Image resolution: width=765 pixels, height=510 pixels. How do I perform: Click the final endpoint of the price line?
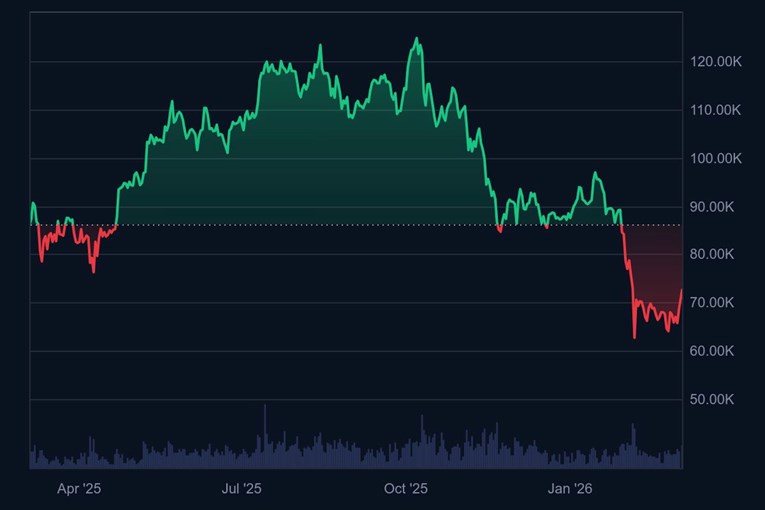[682, 290]
